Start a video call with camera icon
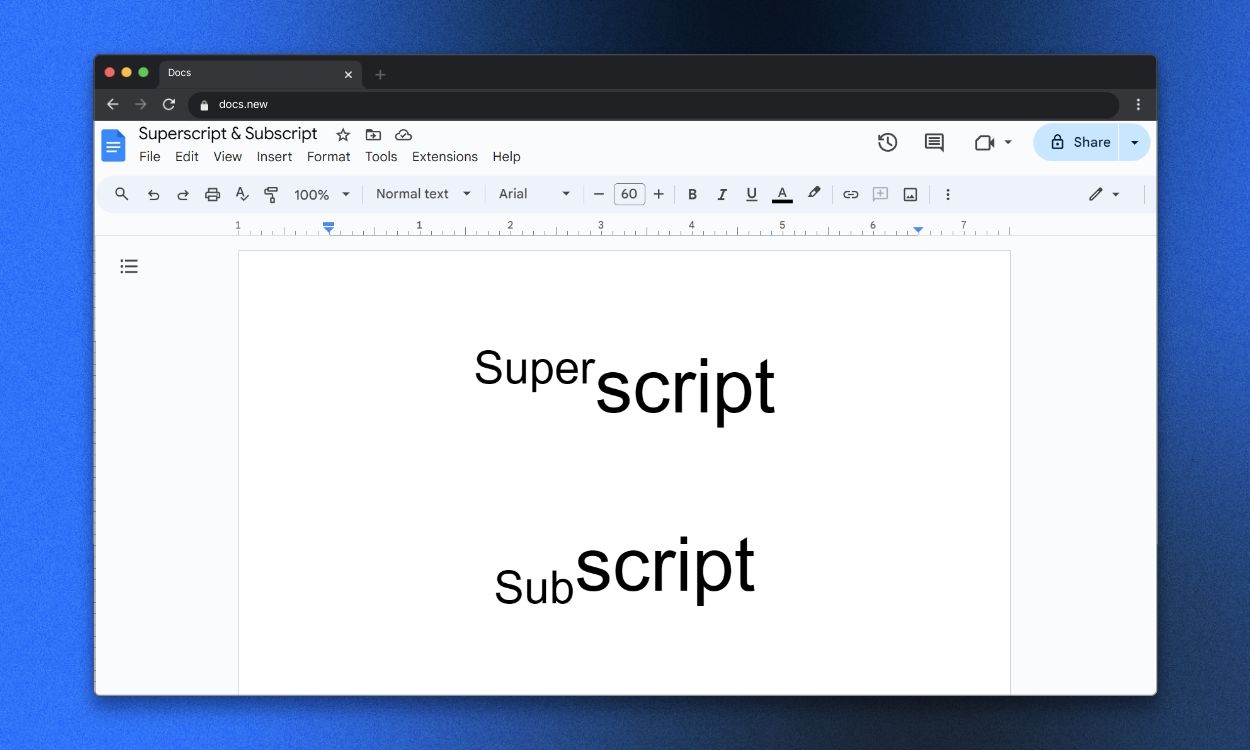Viewport: 1250px width, 750px height. tap(984, 143)
